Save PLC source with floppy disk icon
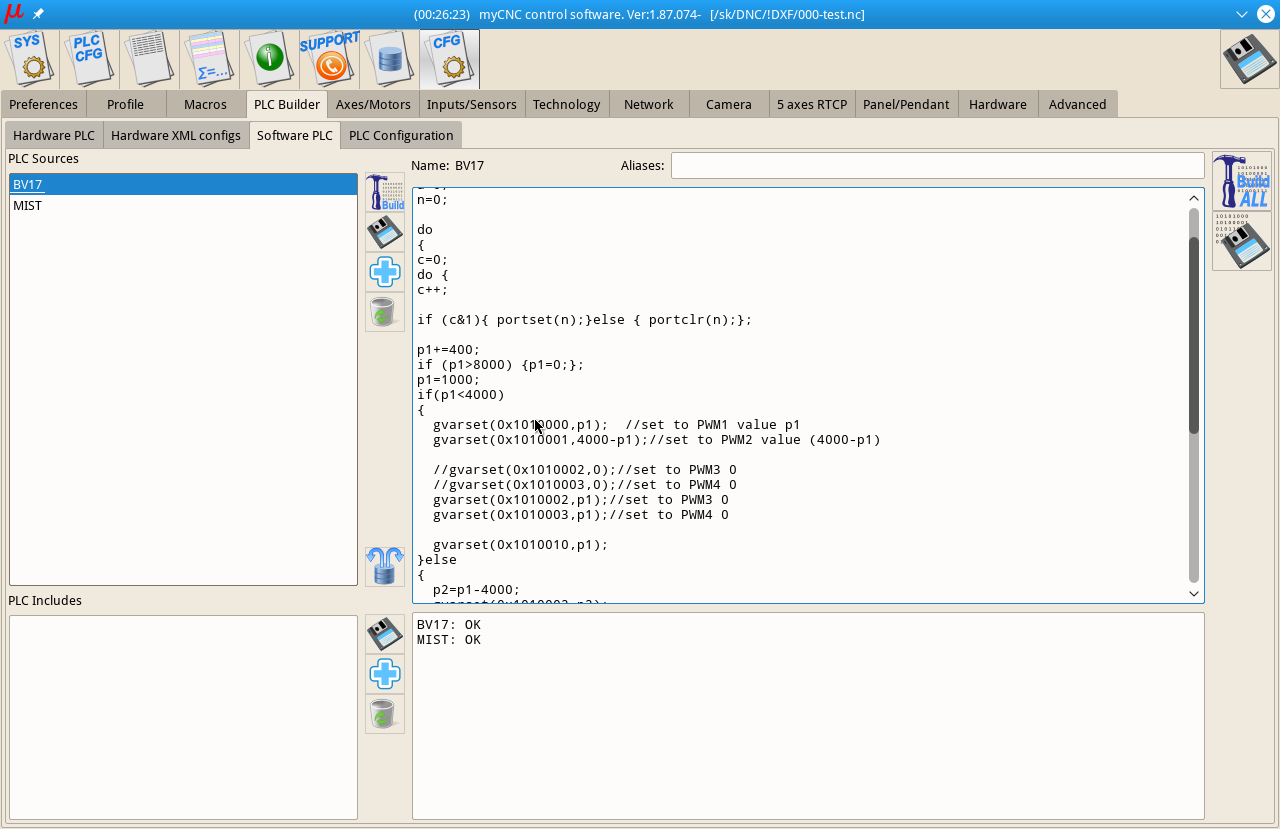Screen dimensions: 1280x829 pos(385,232)
